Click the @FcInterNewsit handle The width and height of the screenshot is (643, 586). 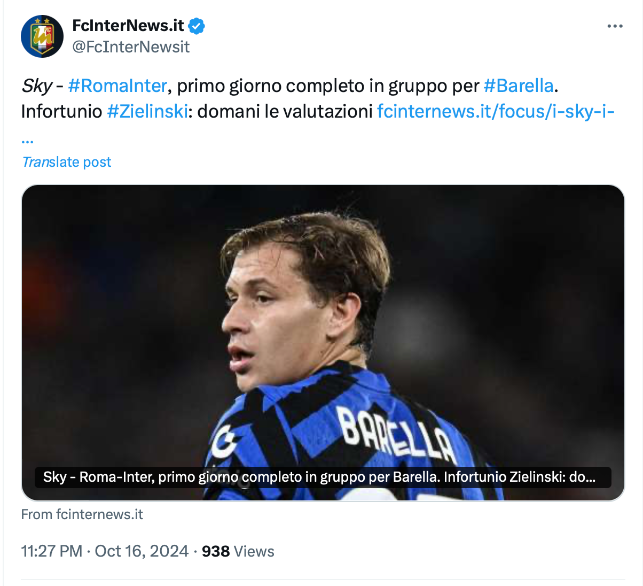click(130, 47)
